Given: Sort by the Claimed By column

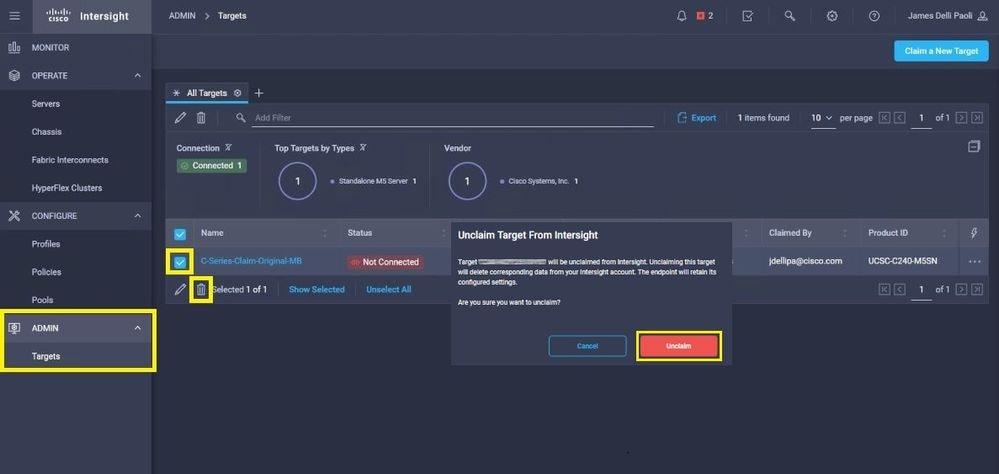Looking at the screenshot, I should (x=790, y=233).
